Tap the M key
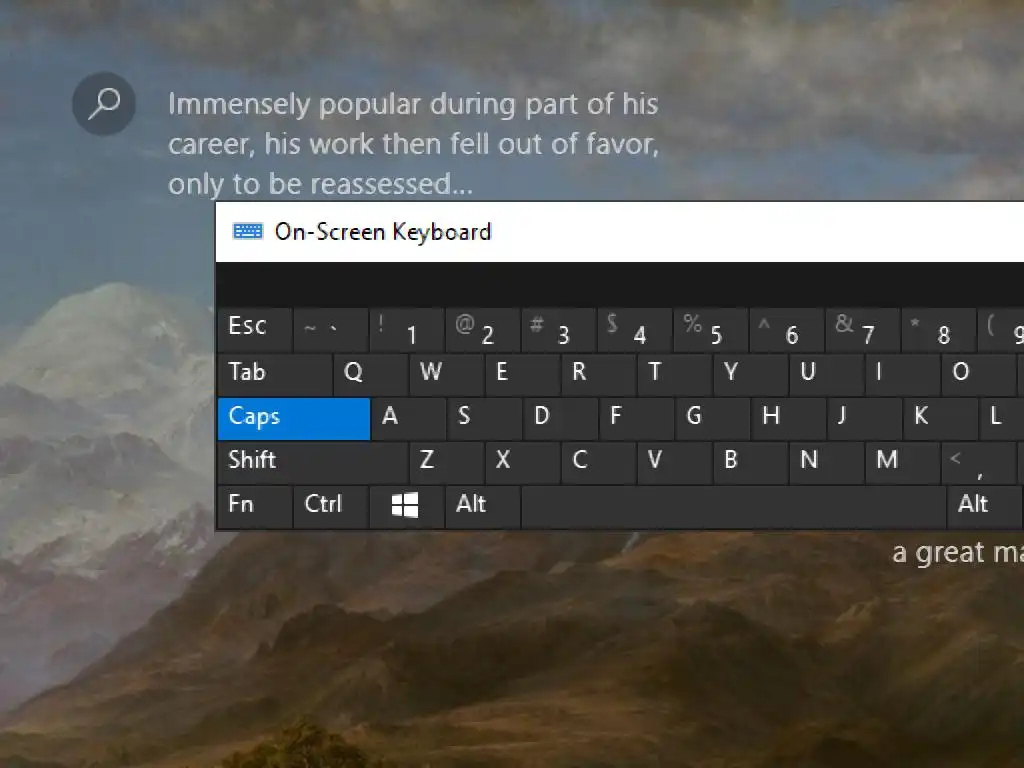The image size is (1024, 768). click(x=903, y=462)
